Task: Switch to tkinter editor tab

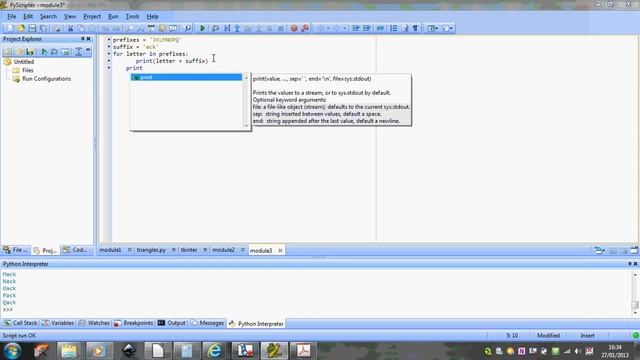Action: tap(189, 250)
